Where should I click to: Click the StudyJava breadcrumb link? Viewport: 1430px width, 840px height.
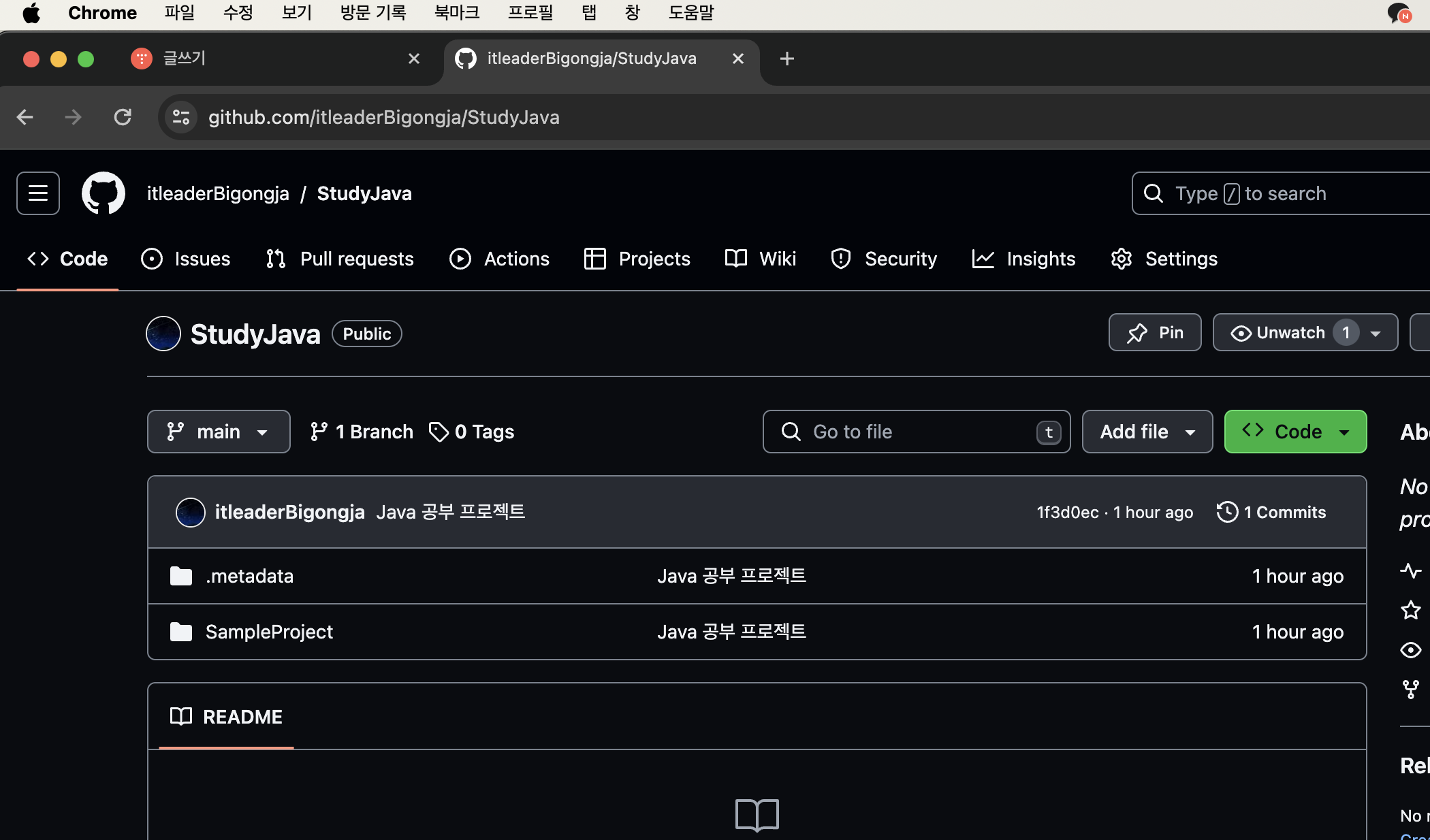(364, 193)
